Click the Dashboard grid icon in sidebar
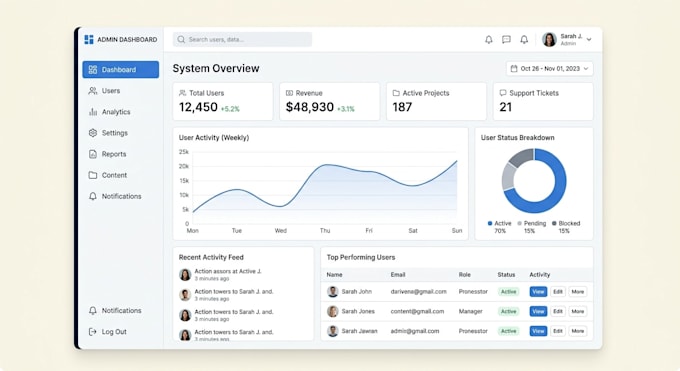The width and height of the screenshot is (680, 371). pyautogui.click(x=93, y=69)
